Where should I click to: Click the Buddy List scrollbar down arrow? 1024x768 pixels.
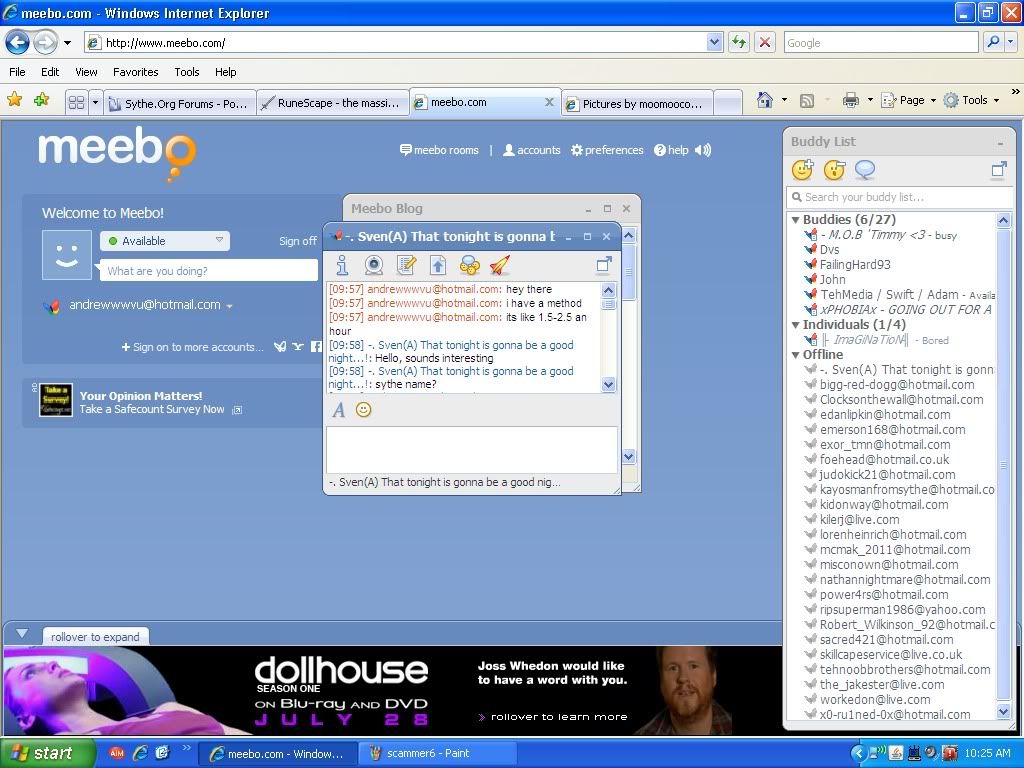click(1004, 712)
